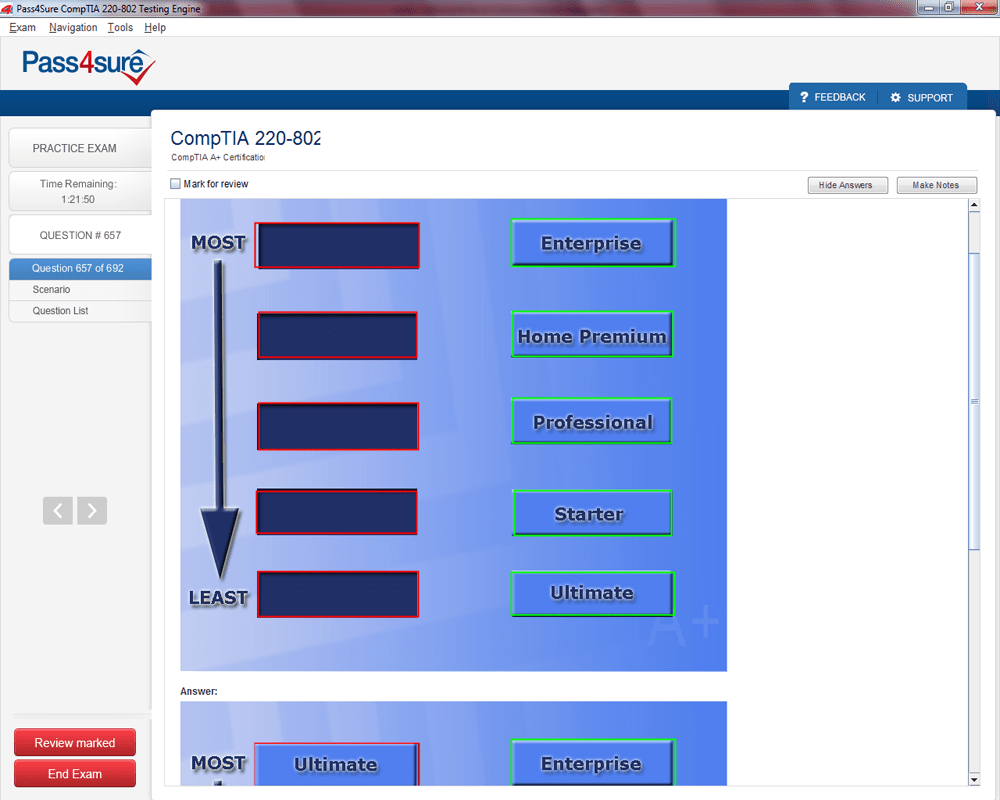Open the Tools menu
Viewport: 1000px width, 800px height.
121,27
